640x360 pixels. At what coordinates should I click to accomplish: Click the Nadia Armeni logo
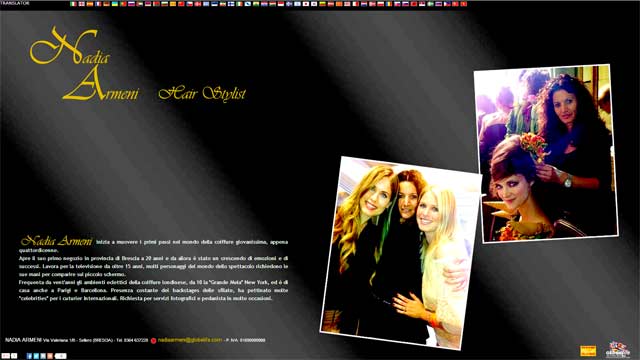pos(84,64)
